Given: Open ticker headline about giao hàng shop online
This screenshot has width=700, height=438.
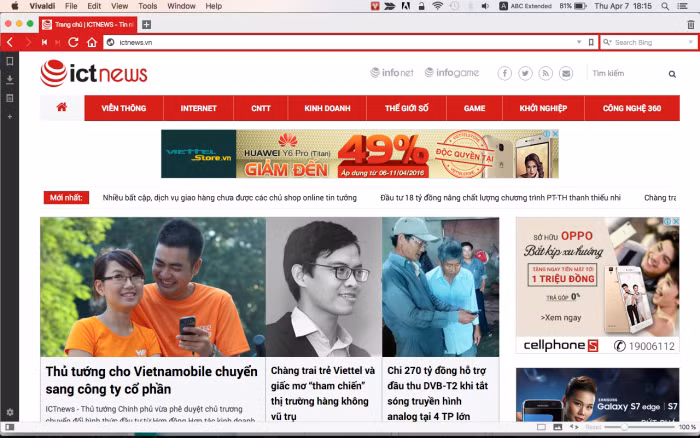Looking at the screenshot, I should tap(229, 198).
